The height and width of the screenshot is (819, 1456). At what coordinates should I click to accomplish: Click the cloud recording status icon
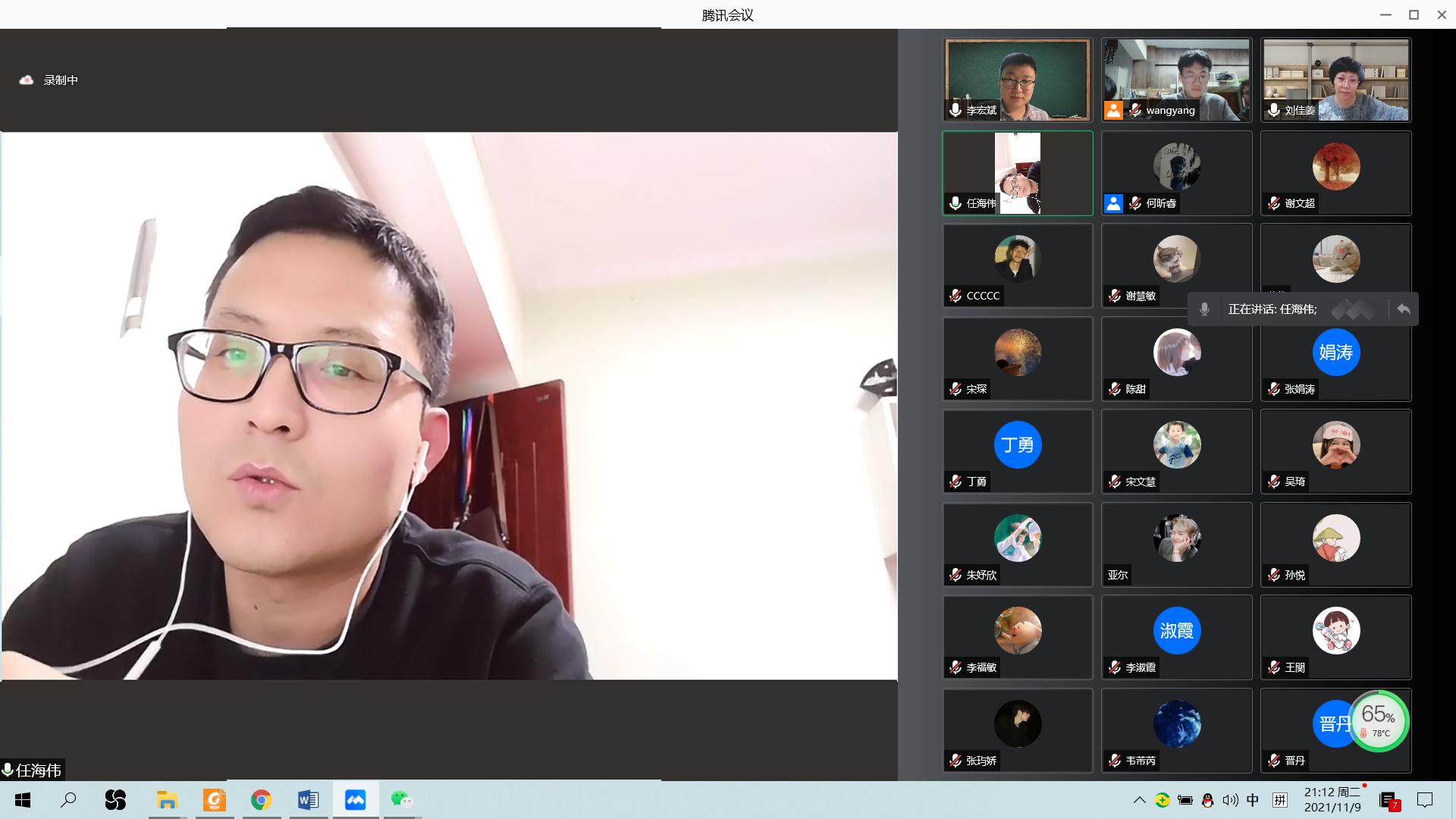27,80
